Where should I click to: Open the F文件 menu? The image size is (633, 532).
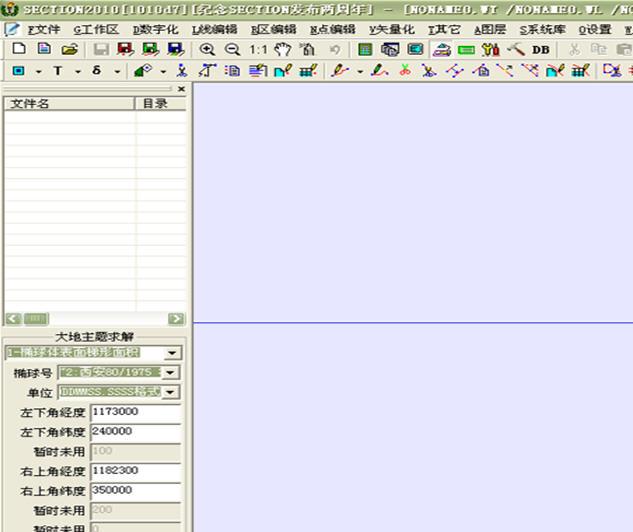tap(43, 30)
